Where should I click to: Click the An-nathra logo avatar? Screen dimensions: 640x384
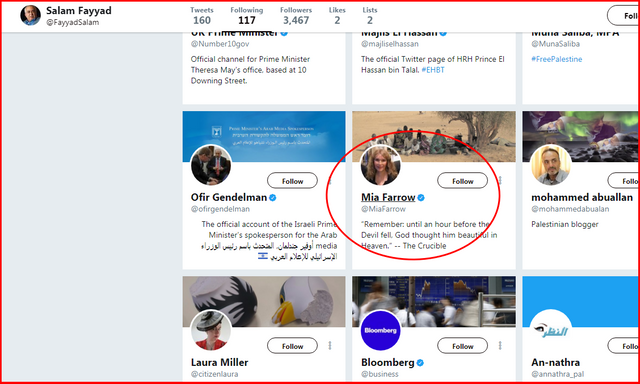click(551, 330)
